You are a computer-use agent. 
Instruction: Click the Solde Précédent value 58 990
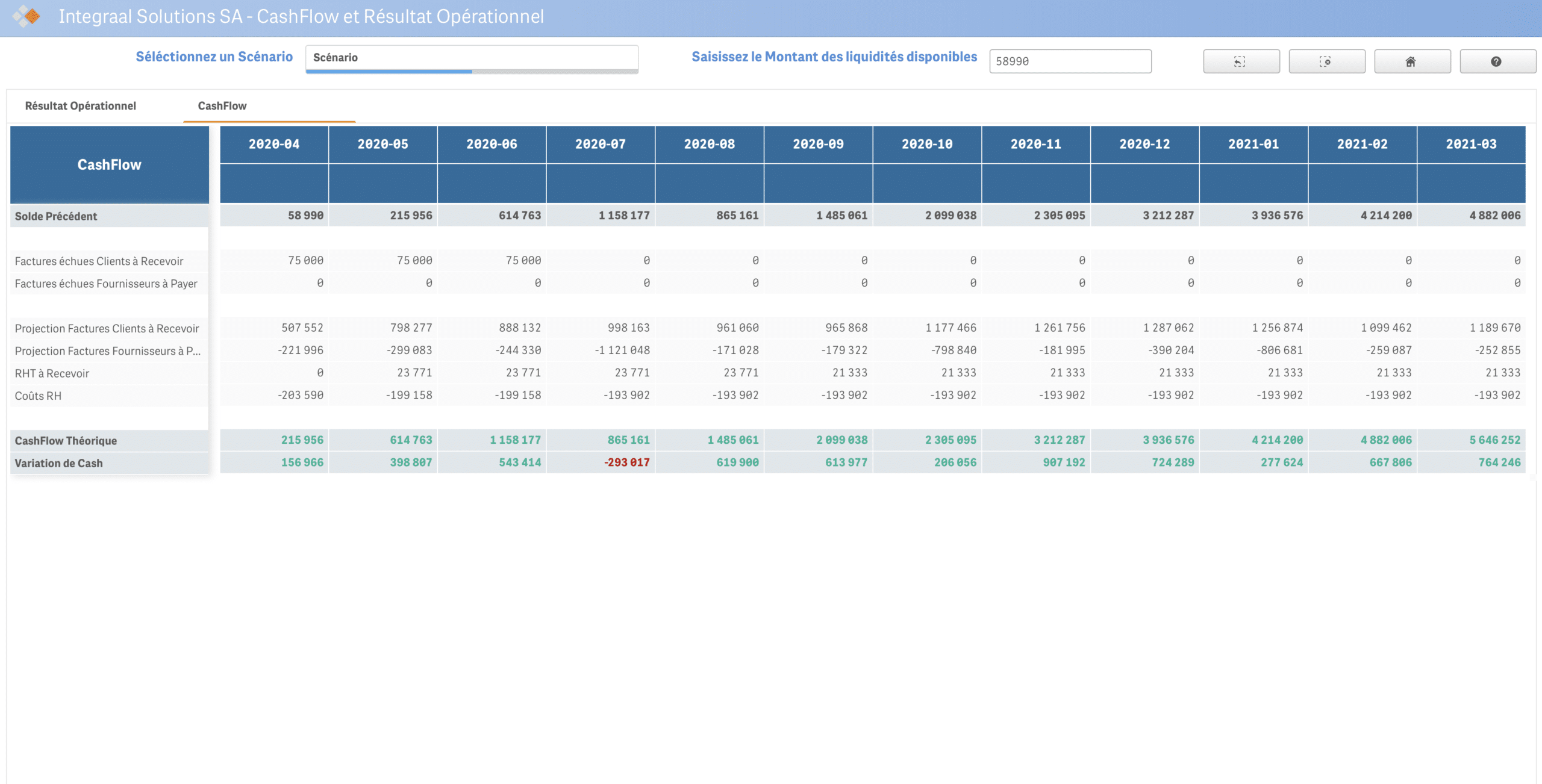point(305,216)
